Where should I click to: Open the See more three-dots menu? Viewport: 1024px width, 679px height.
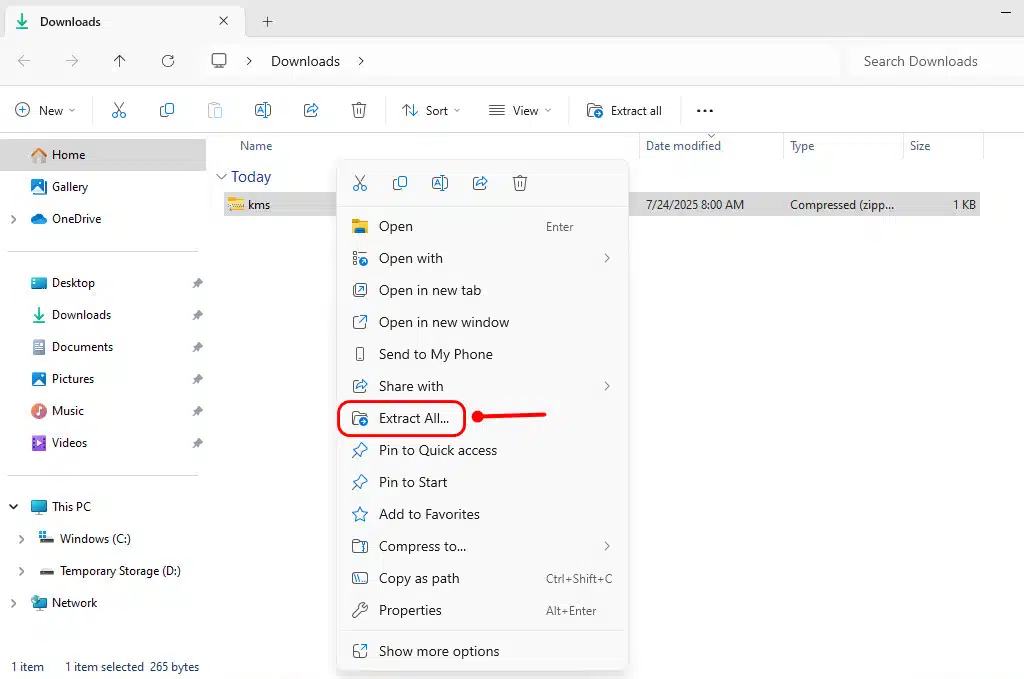click(x=705, y=111)
